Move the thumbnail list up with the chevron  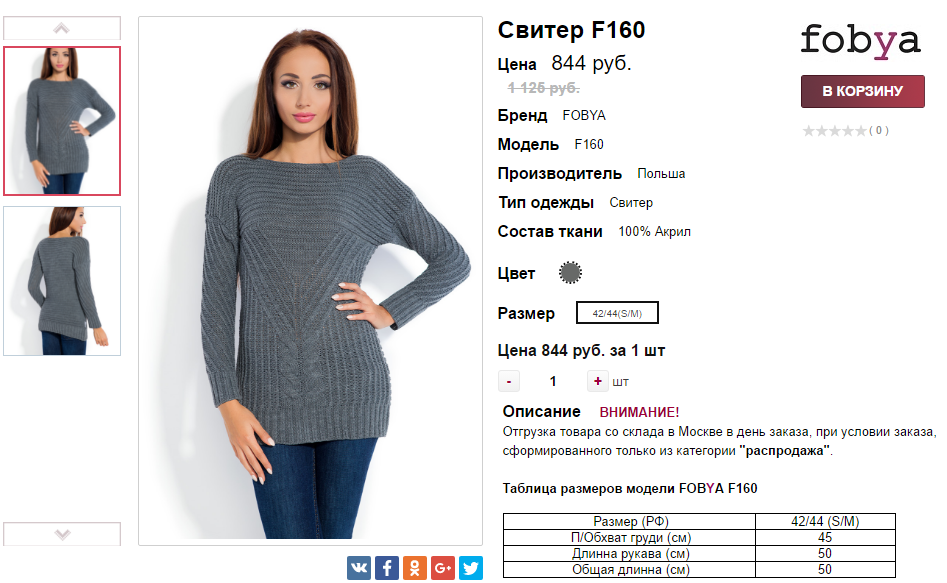point(62,28)
